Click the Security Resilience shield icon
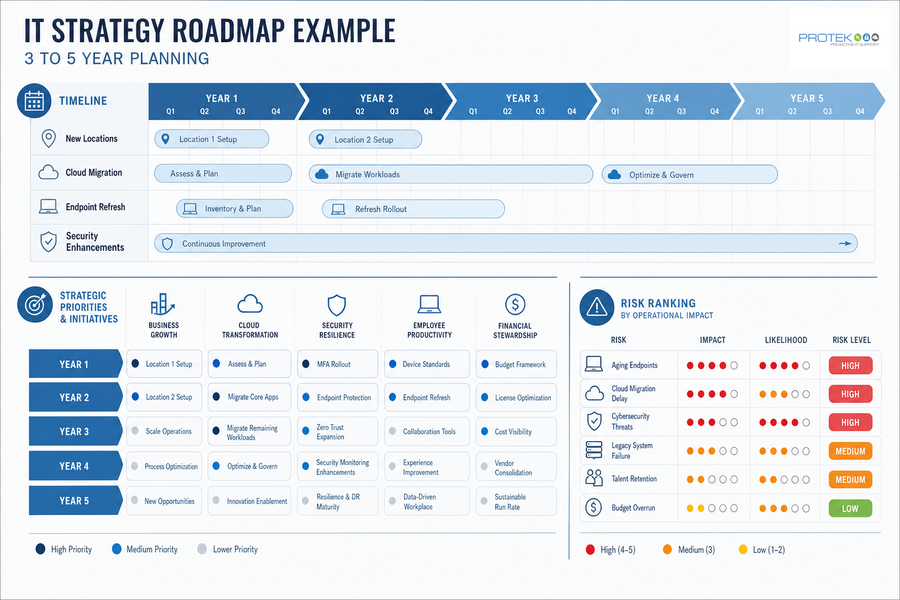 pos(336,305)
